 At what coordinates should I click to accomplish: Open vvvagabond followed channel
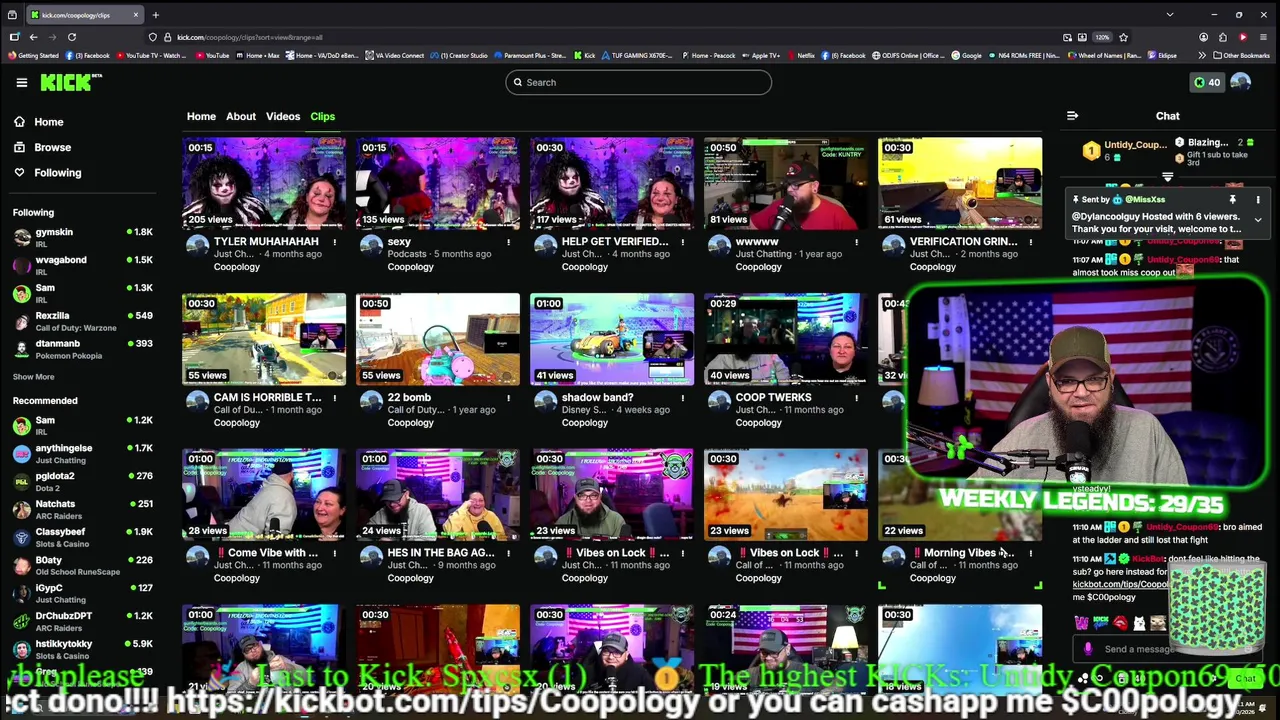tap(82, 265)
